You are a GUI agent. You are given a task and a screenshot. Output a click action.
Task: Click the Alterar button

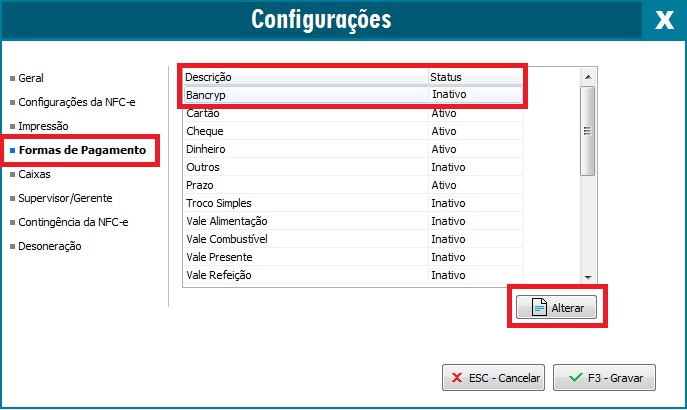point(557,308)
